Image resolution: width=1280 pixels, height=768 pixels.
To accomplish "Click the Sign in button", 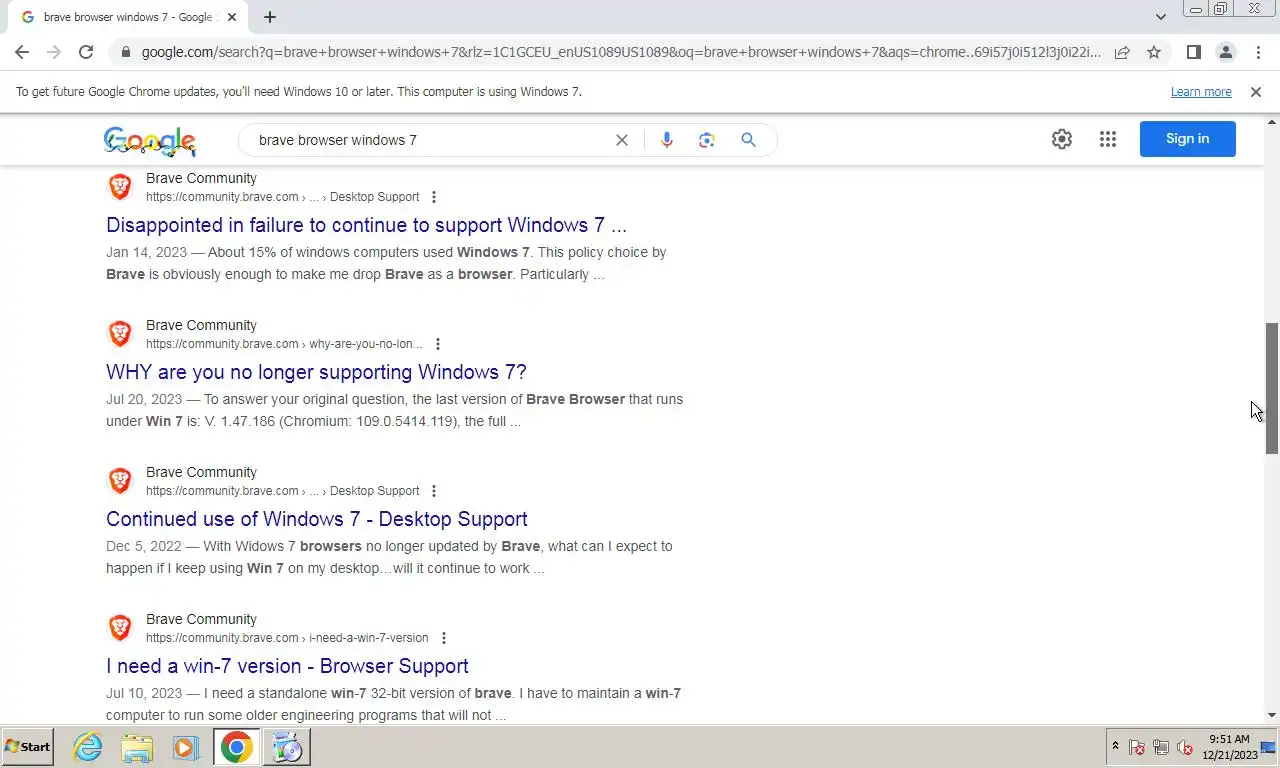I will [1188, 139].
